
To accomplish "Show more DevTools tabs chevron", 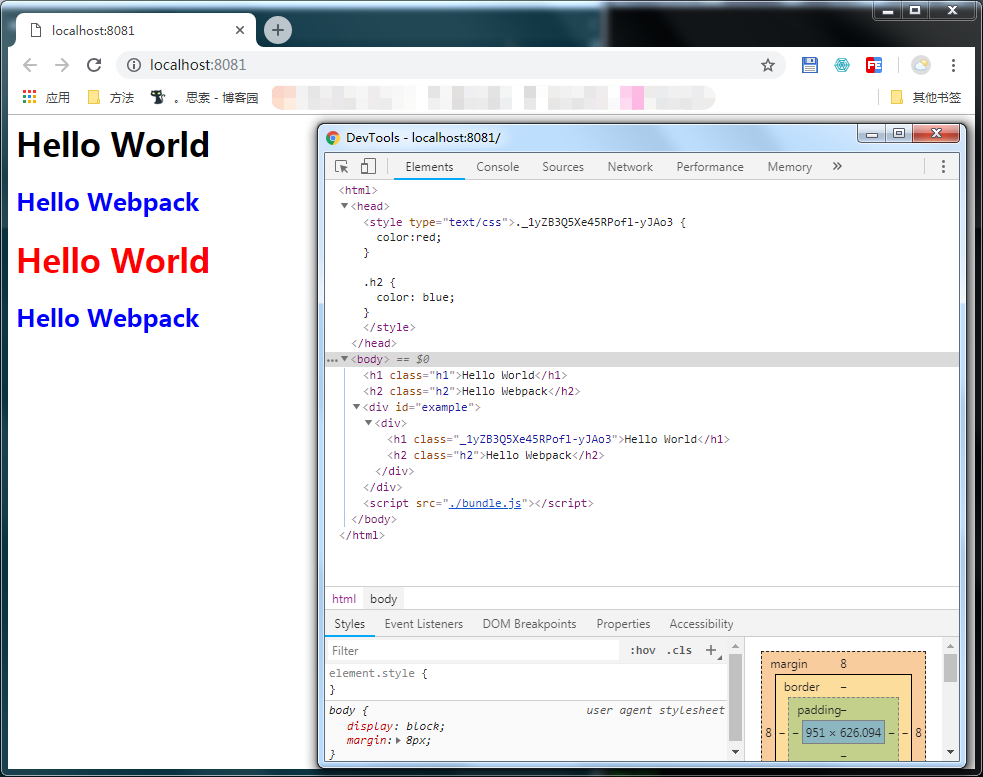I will (x=837, y=167).
